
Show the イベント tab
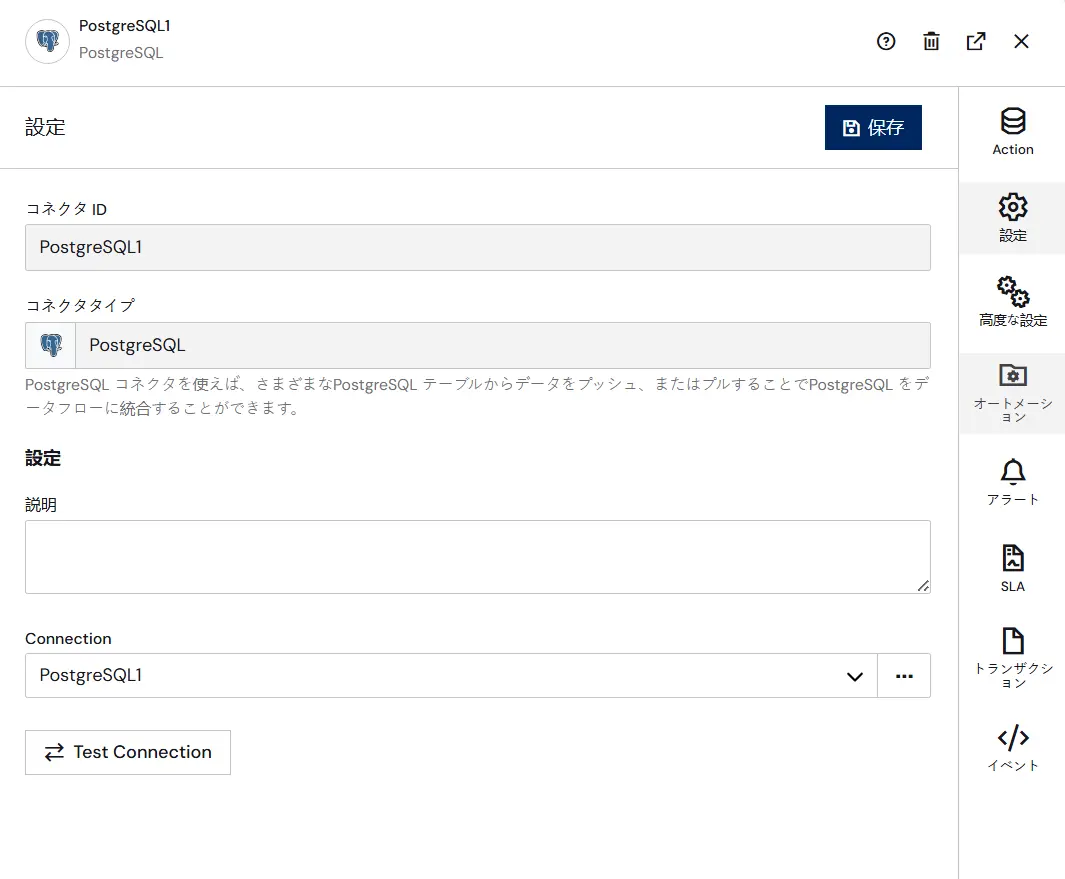point(1013,748)
